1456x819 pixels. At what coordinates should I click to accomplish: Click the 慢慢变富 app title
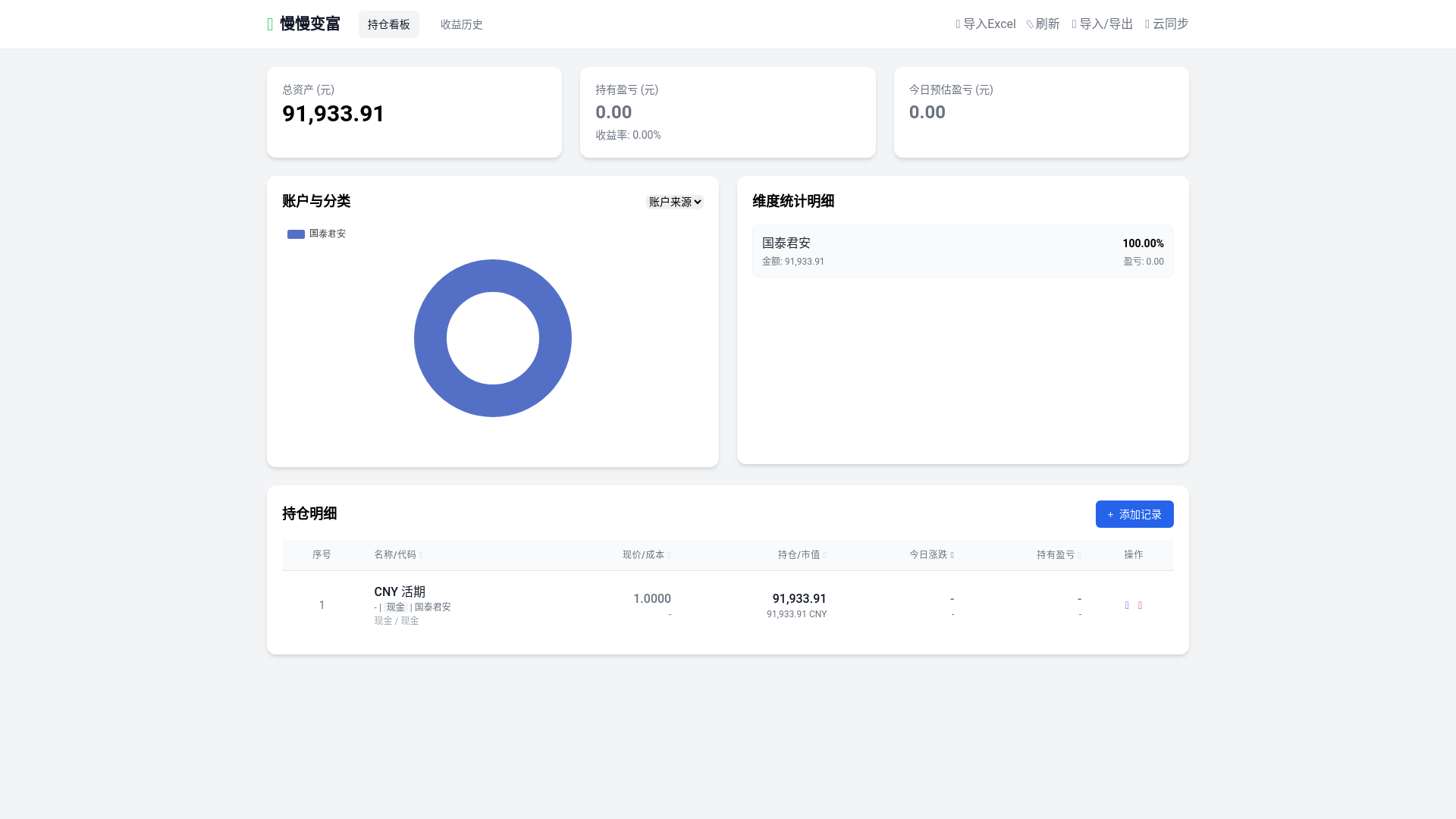(x=310, y=24)
